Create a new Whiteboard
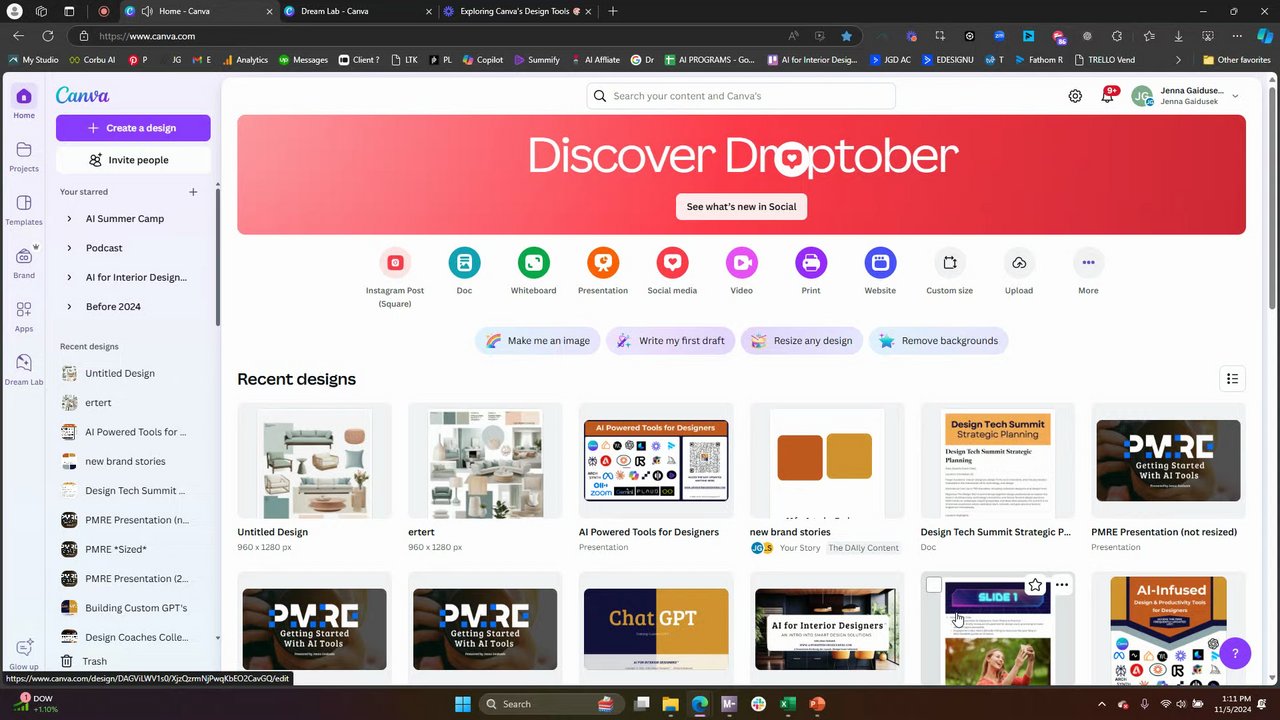Screen dimensions: 1280x720 [x=534, y=263]
